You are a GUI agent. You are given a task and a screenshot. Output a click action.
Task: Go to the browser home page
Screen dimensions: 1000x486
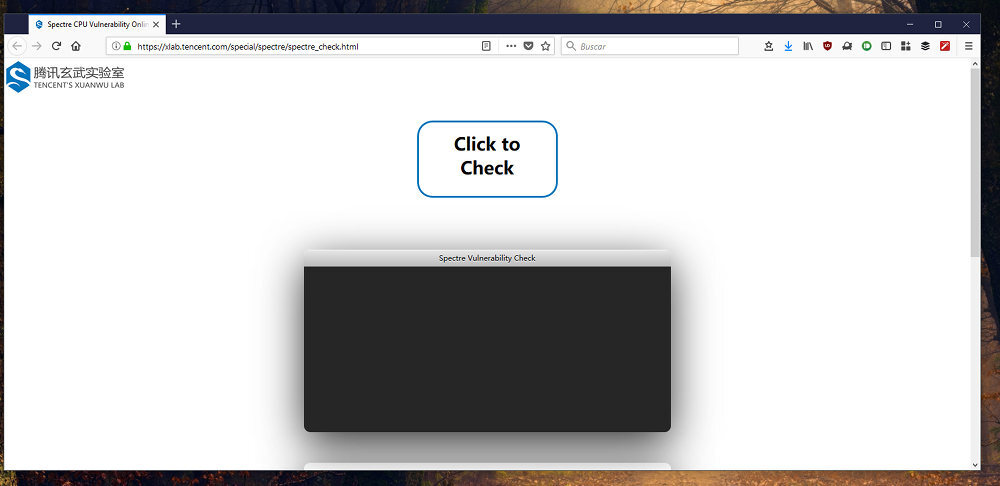[76, 46]
